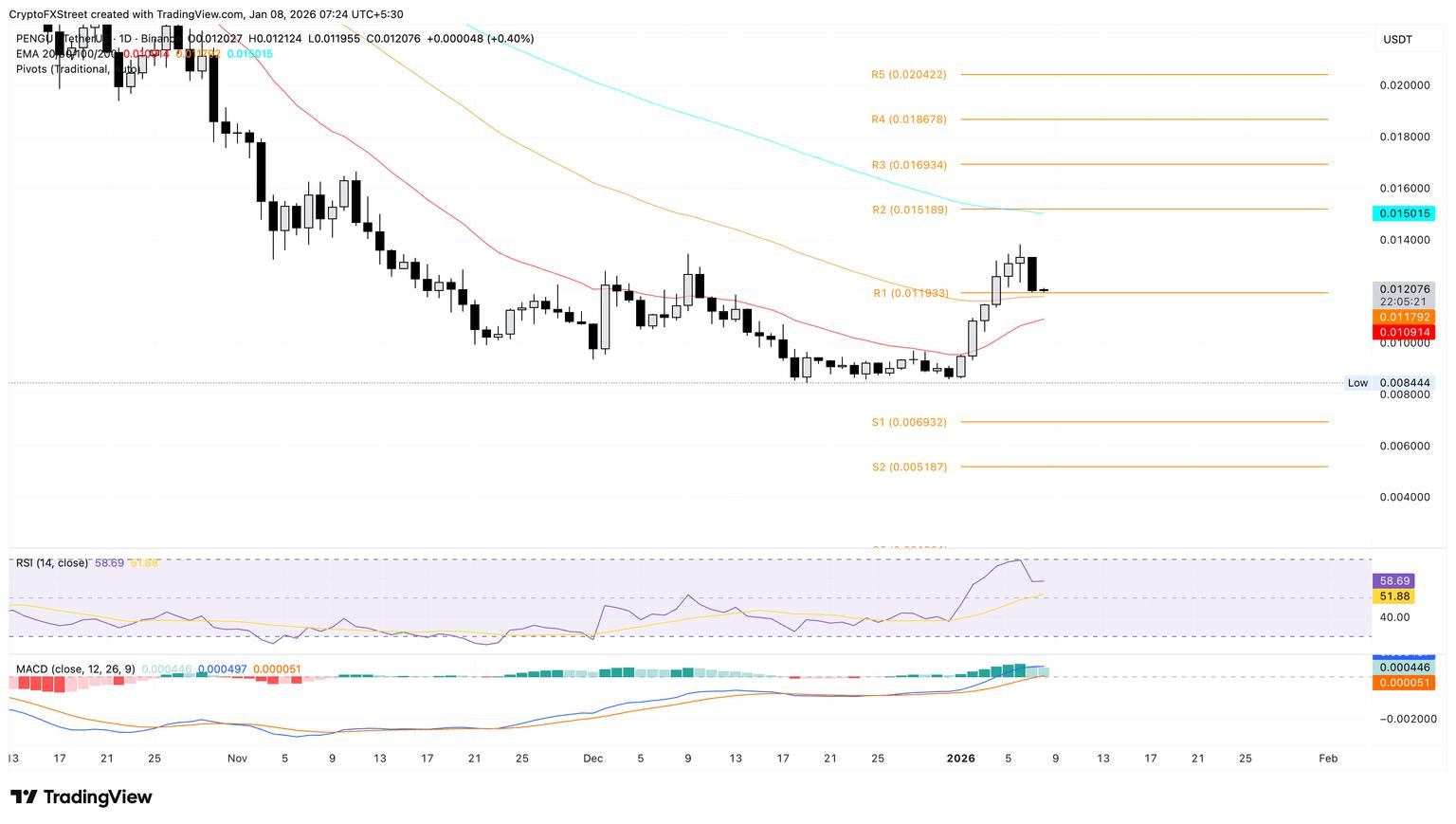Click the orange 0.011792 EMA price tag
The width and height of the screenshot is (1456, 824).
click(x=1403, y=317)
